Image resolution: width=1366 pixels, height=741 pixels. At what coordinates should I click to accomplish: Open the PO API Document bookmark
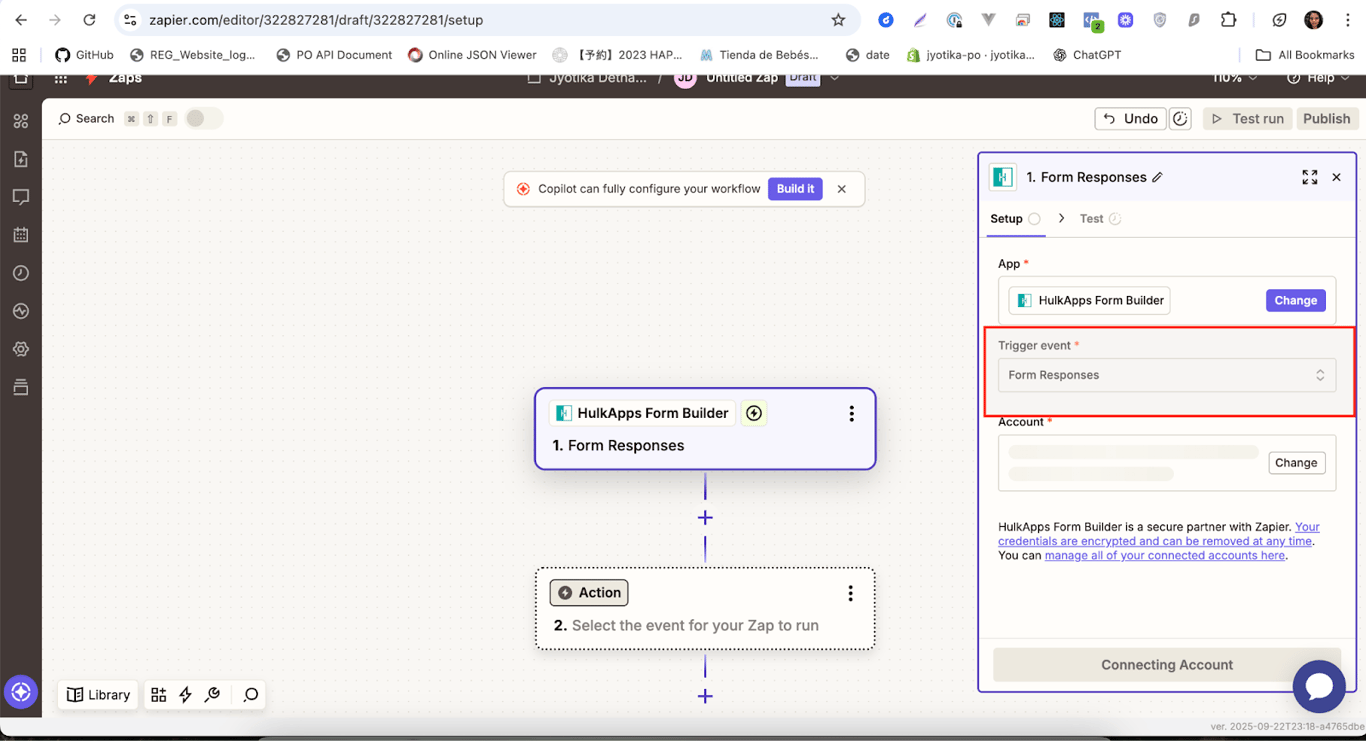click(333, 55)
